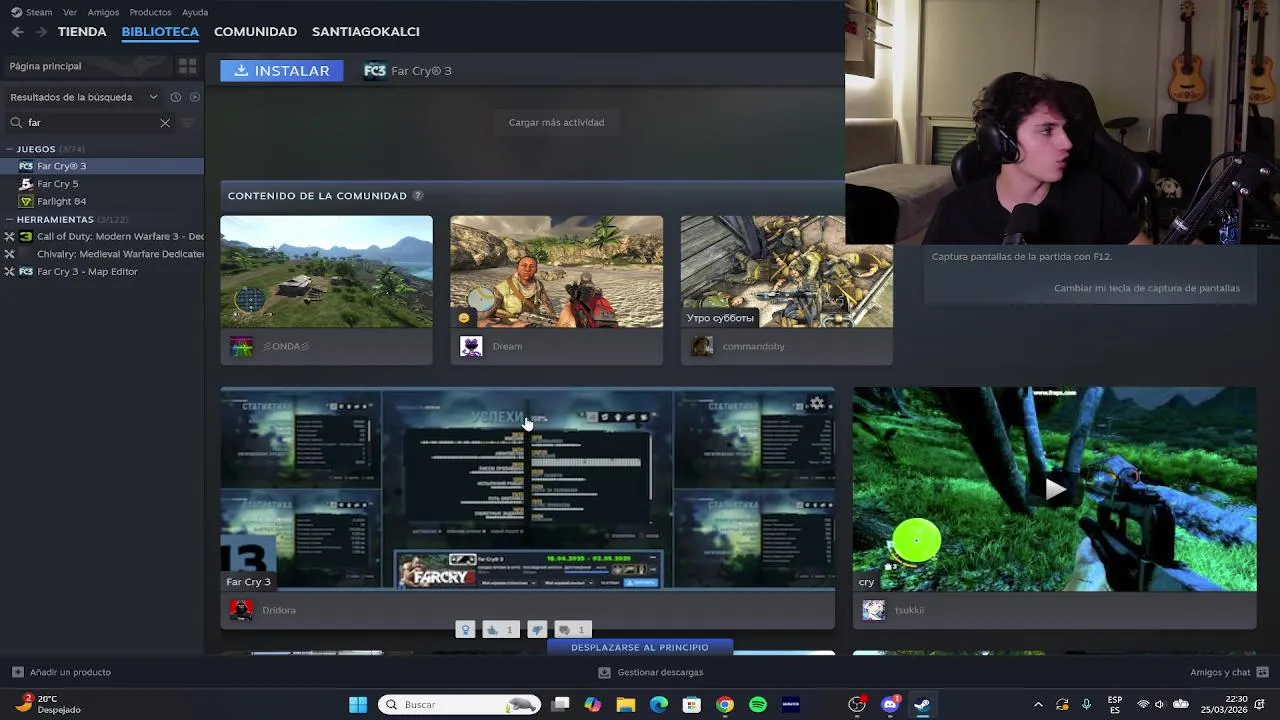Click the INSTALAR button
1280x720 pixels.
(x=282, y=71)
